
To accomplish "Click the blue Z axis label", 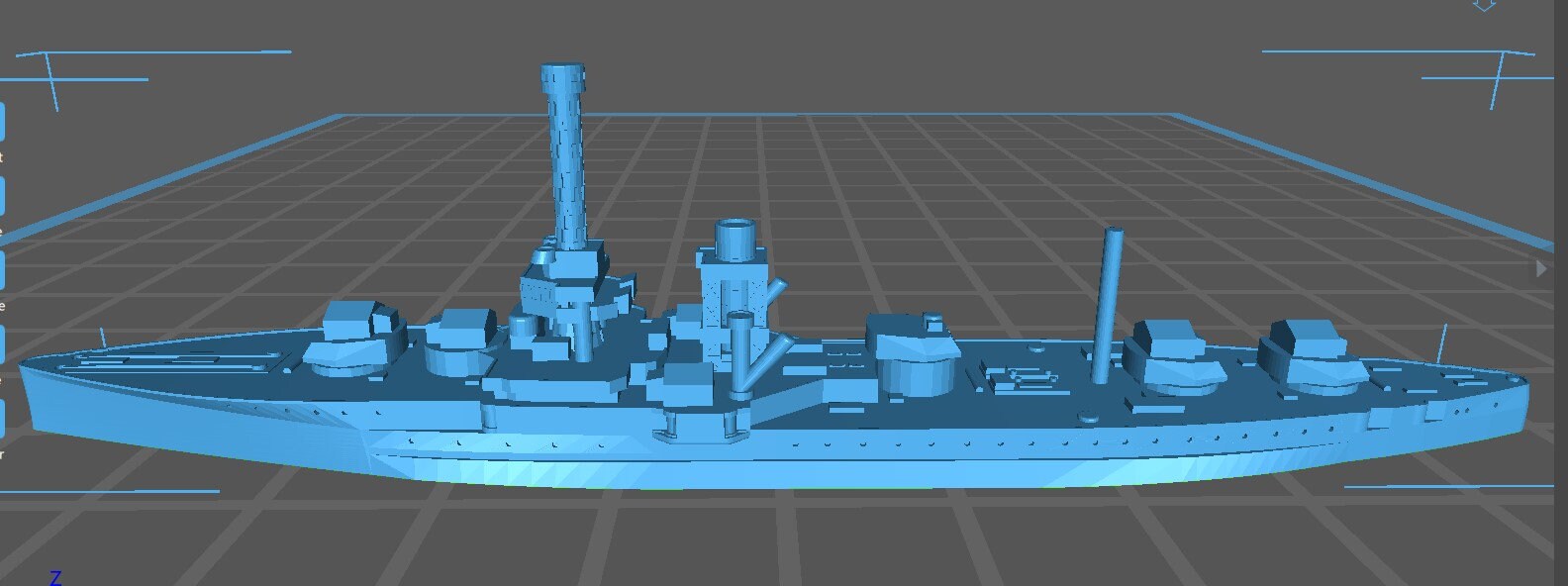I will coord(55,578).
